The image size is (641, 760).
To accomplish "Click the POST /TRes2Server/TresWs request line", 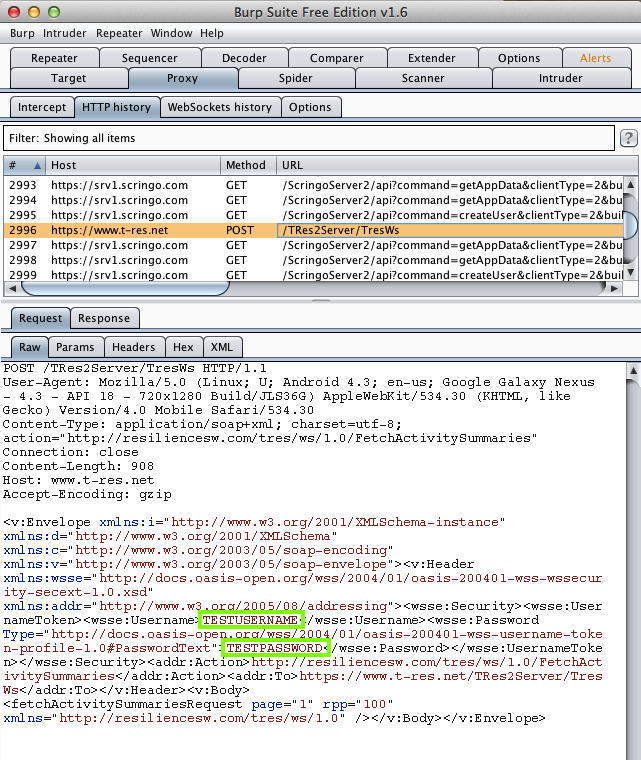I will [x=135, y=368].
